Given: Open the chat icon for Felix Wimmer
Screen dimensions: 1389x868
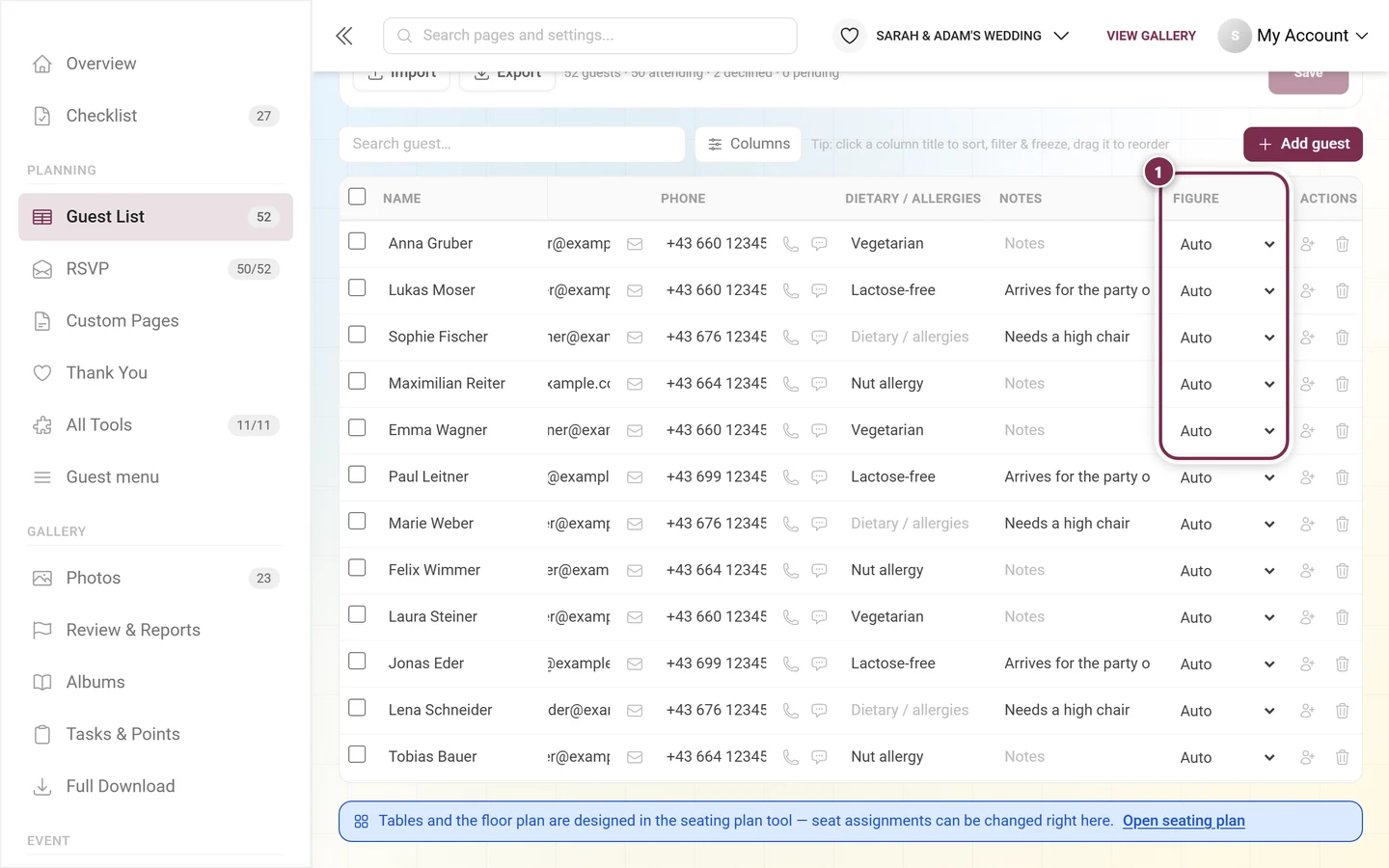Looking at the screenshot, I should (x=819, y=571).
